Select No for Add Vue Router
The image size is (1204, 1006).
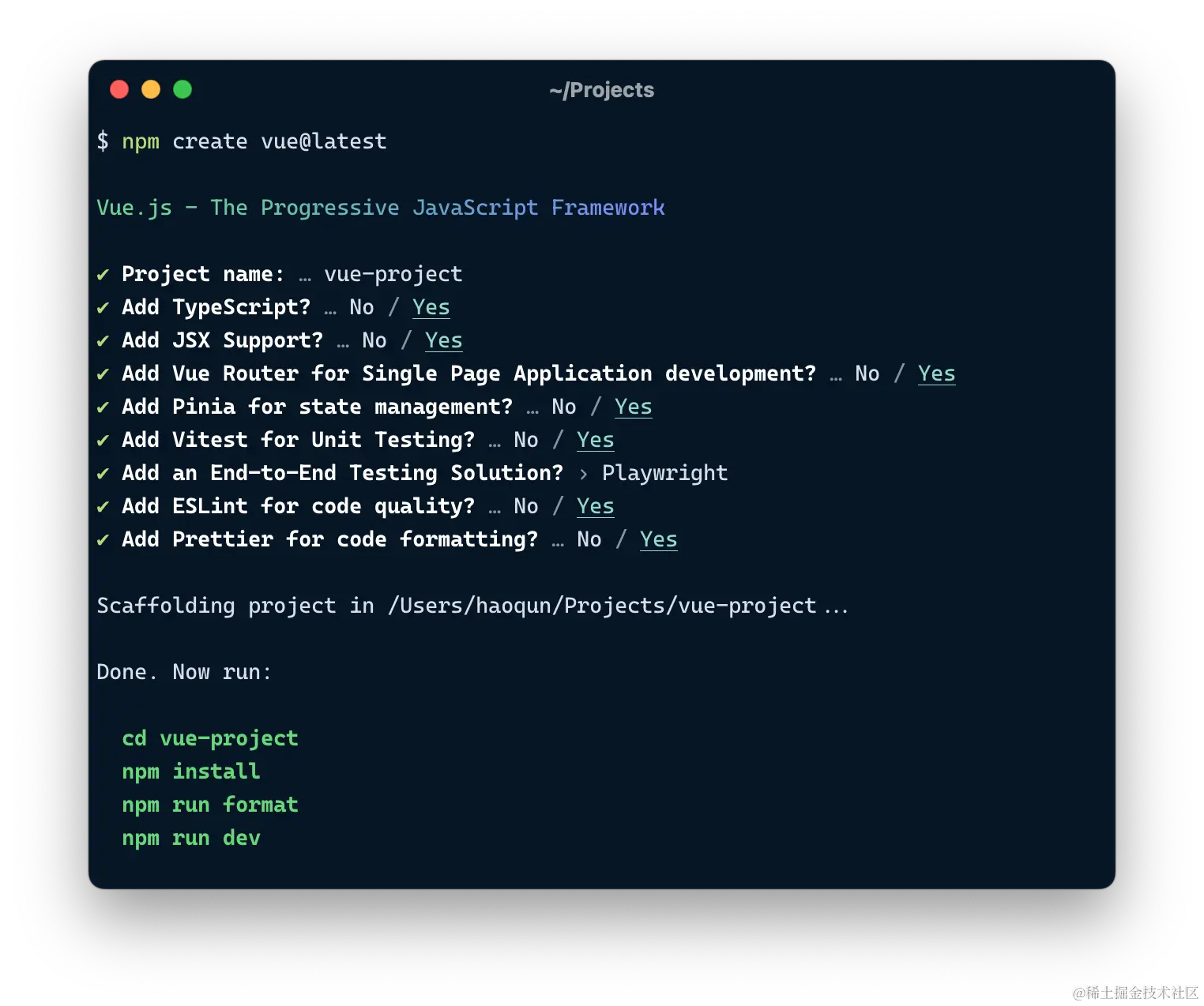point(867,373)
